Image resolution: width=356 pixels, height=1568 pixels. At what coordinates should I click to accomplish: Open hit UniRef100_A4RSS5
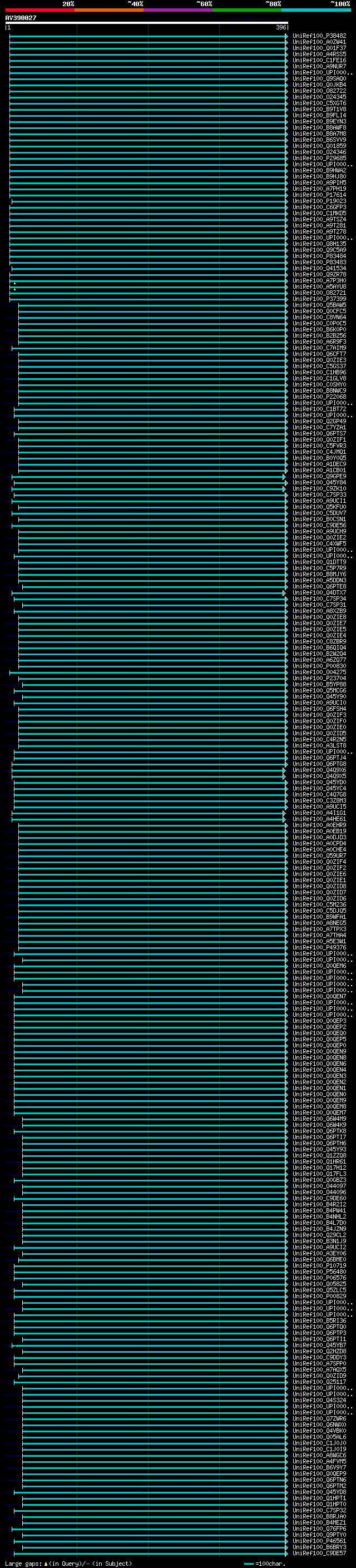(x=319, y=54)
